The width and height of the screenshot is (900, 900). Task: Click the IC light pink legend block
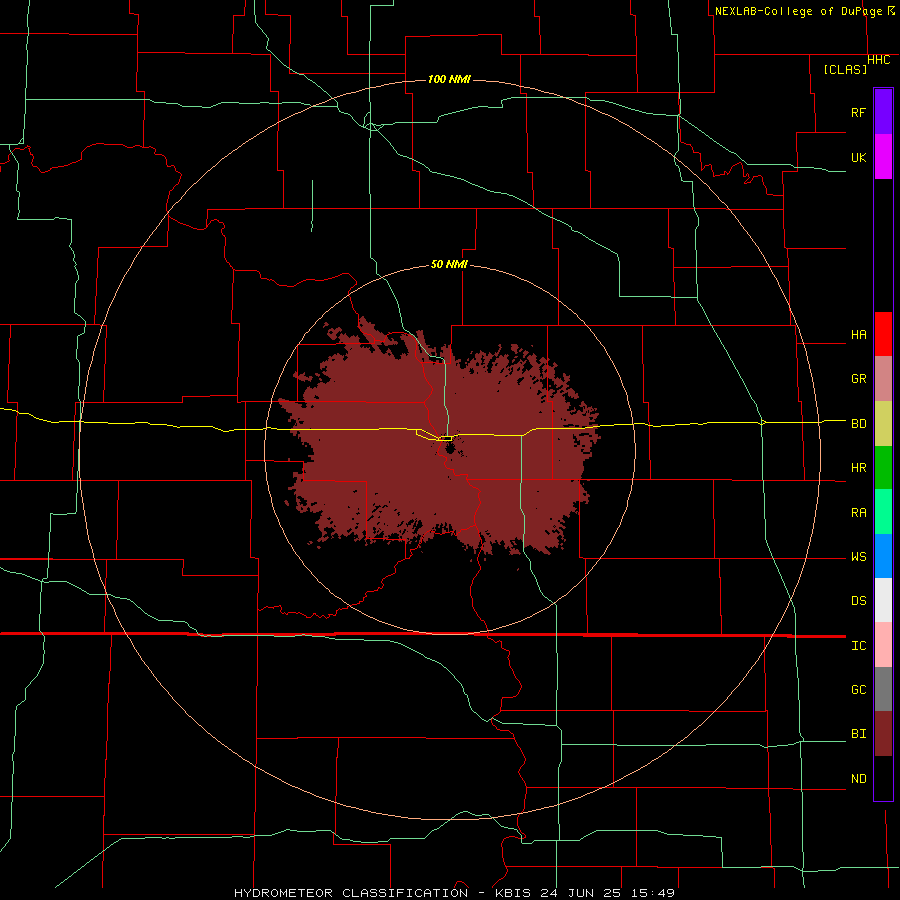[883, 645]
